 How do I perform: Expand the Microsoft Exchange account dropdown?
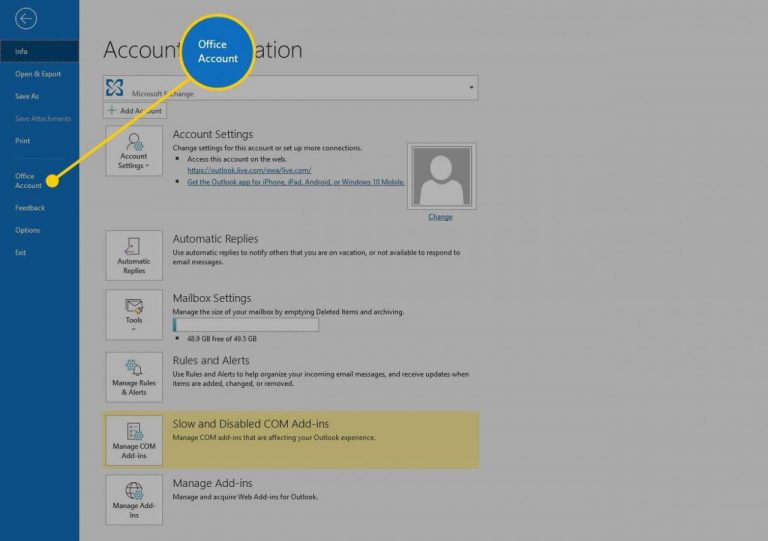tap(471, 88)
